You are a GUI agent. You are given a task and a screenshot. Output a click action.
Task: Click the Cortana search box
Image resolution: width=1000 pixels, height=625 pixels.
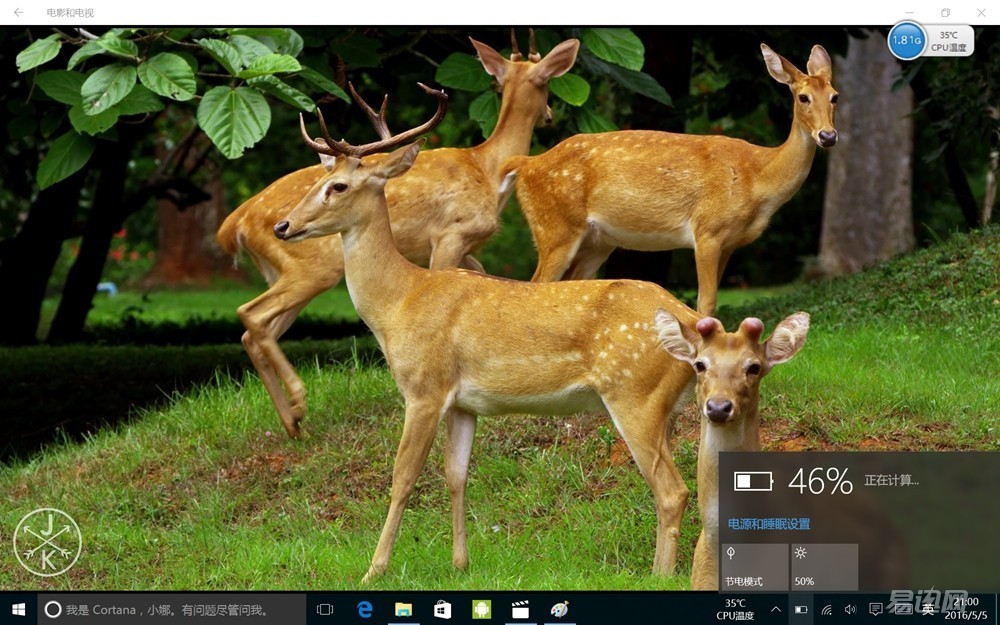[x=172, y=610]
